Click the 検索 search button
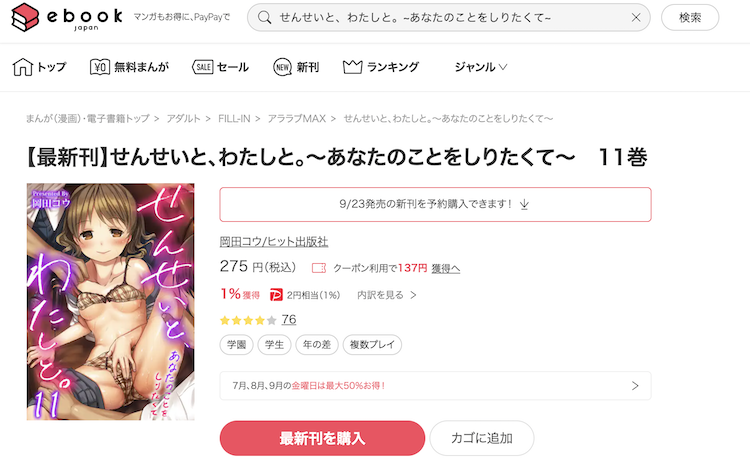 (x=690, y=18)
